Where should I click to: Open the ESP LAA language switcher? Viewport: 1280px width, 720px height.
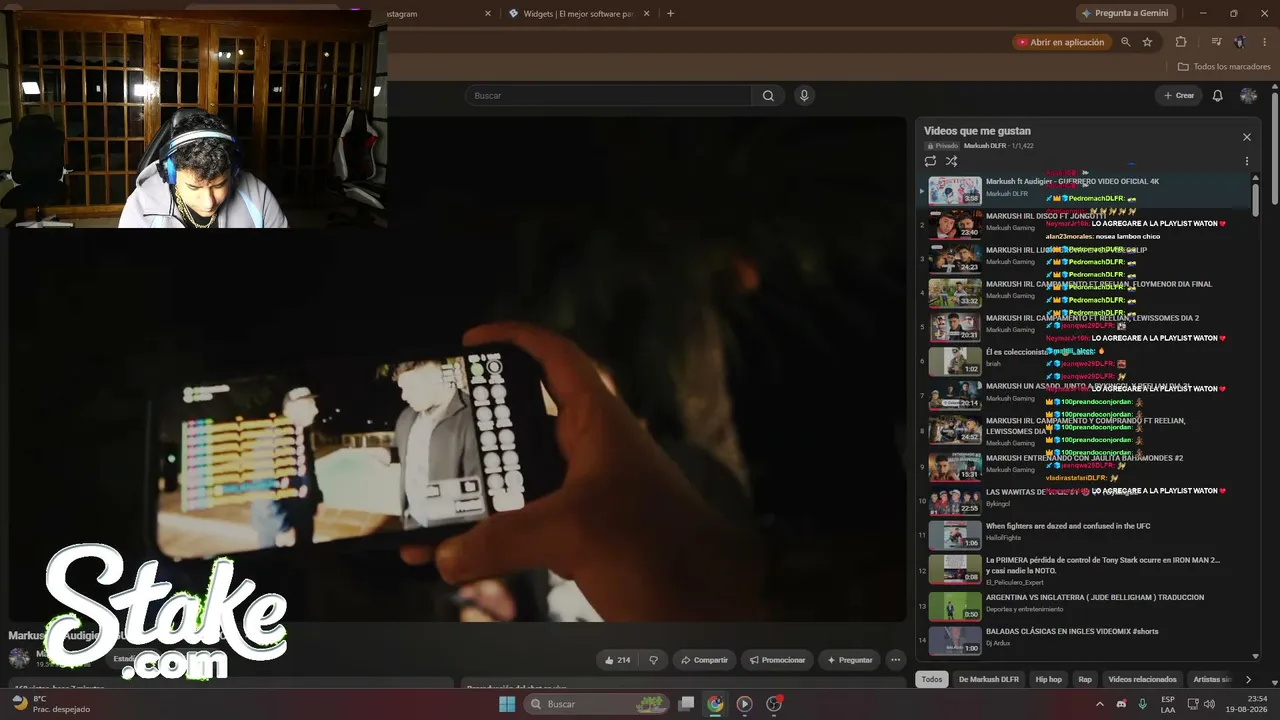click(1168, 704)
